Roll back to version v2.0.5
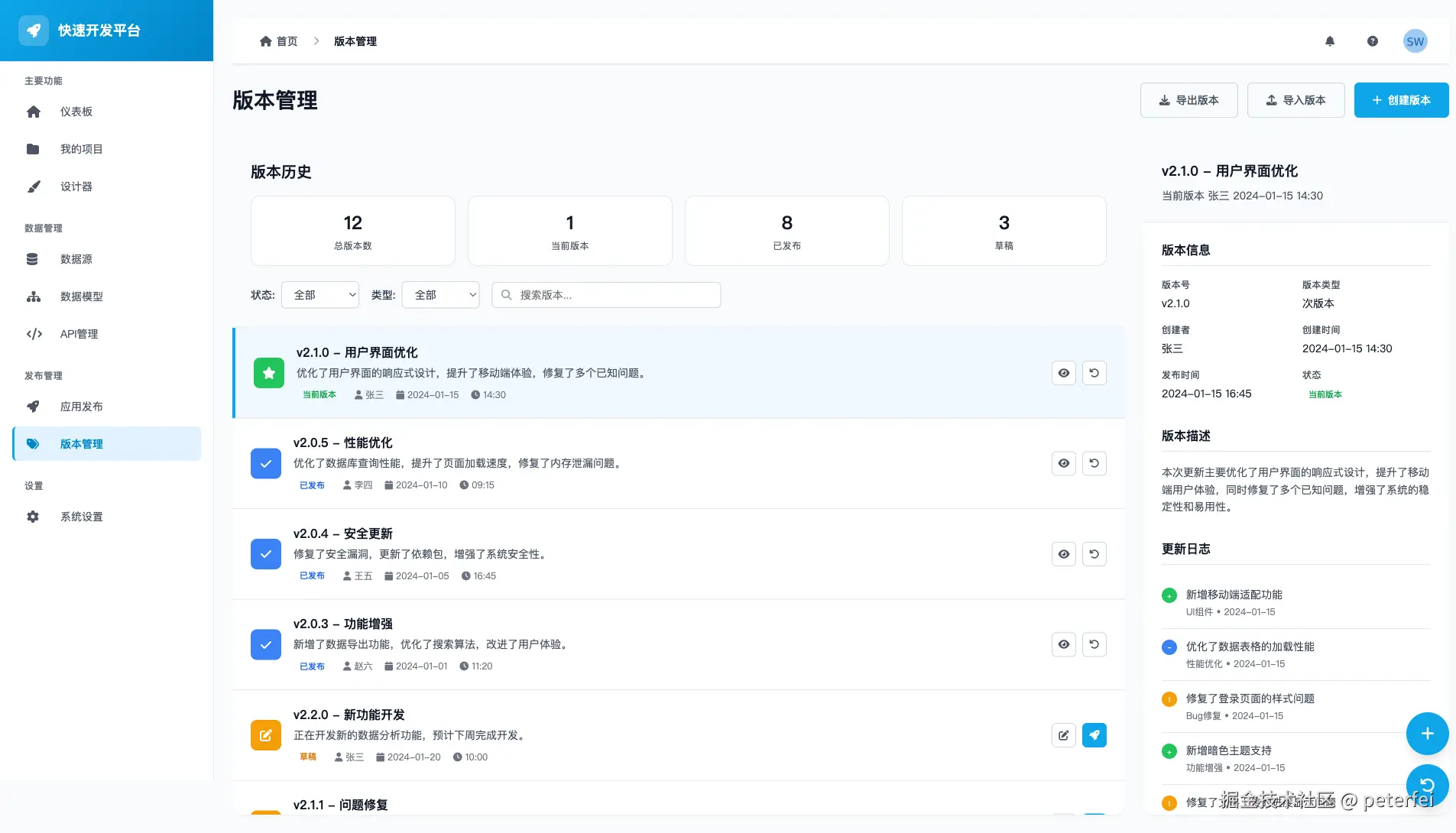1456x833 pixels. (x=1094, y=463)
